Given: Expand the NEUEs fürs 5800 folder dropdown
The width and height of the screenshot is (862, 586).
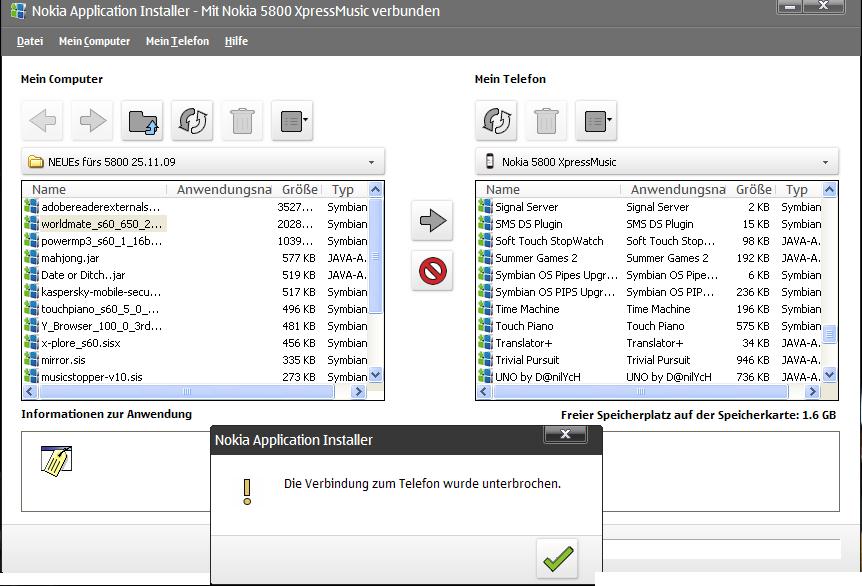Looking at the screenshot, I should click(x=372, y=162).
